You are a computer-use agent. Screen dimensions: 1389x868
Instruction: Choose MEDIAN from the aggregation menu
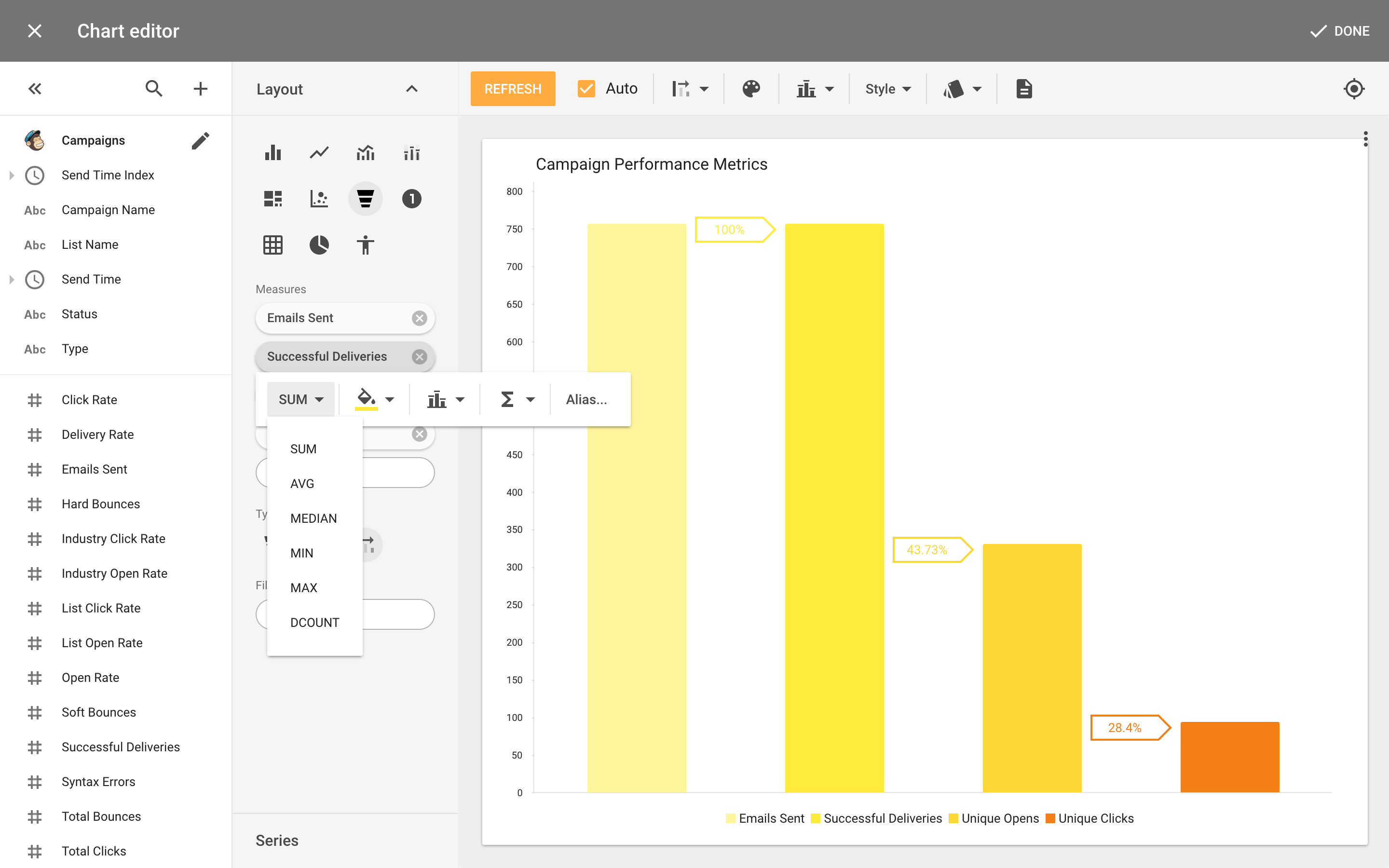click(314, 518)
